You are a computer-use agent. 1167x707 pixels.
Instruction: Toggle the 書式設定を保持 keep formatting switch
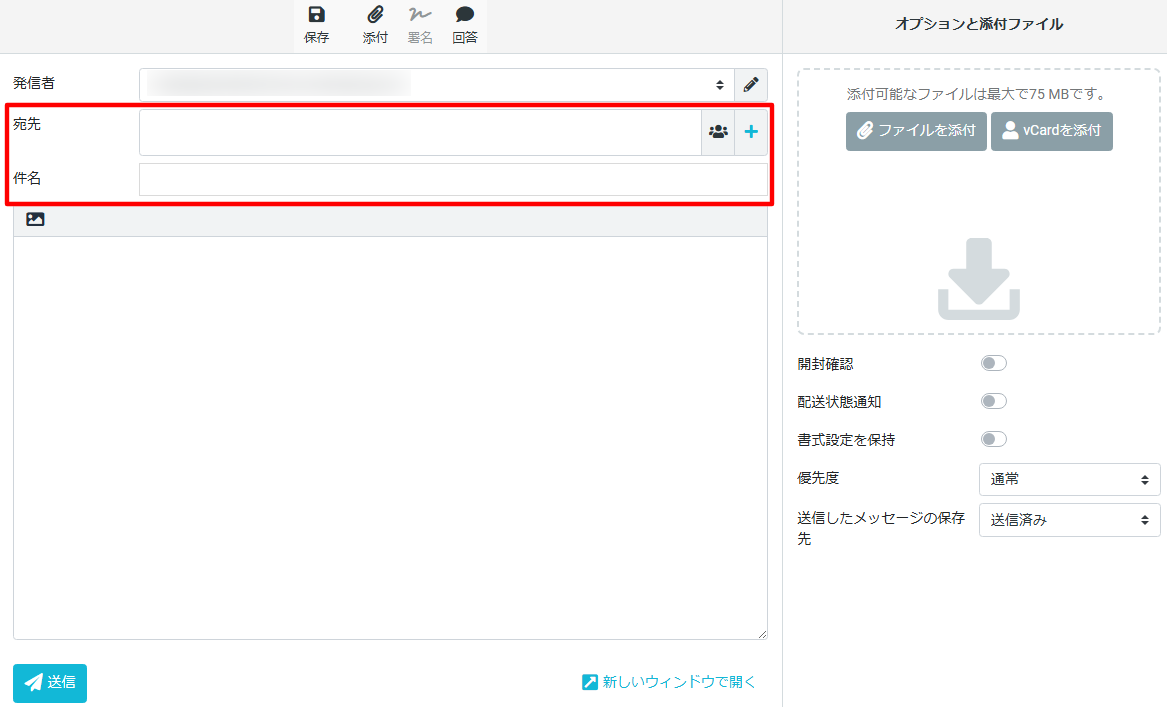[x=994, y=439]
